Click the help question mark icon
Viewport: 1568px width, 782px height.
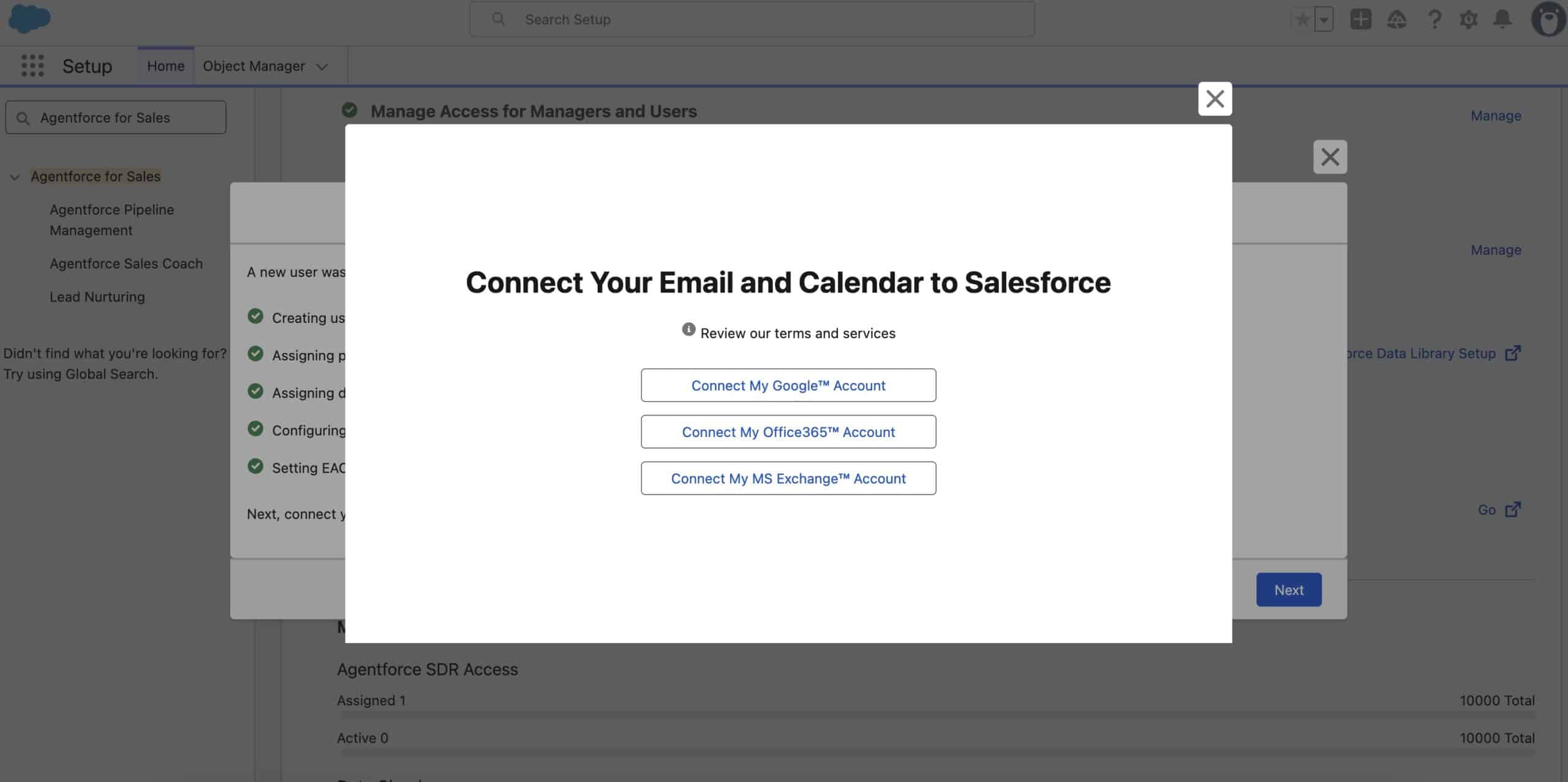point(1434,20)
